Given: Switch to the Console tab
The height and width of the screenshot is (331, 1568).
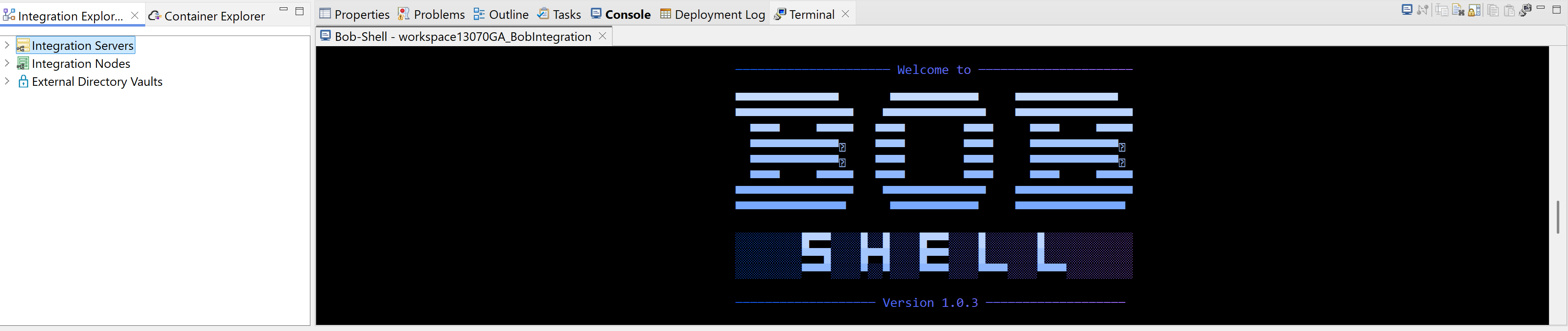Looking at the screenshot, I should (620, 15).
